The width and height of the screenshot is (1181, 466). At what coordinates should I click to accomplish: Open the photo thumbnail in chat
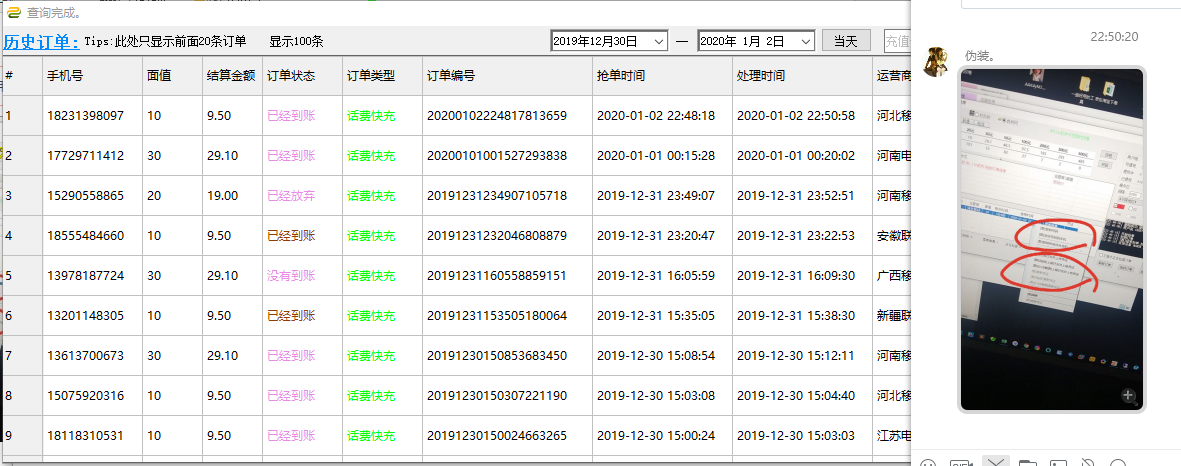1051,239
